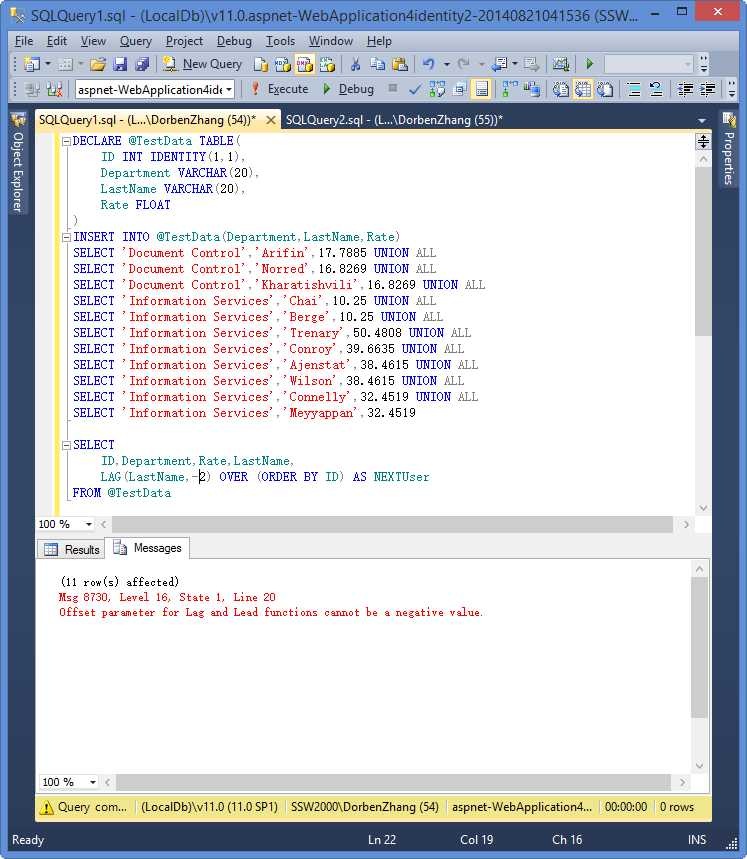Switch output to Results to Text

click(560, 89)
